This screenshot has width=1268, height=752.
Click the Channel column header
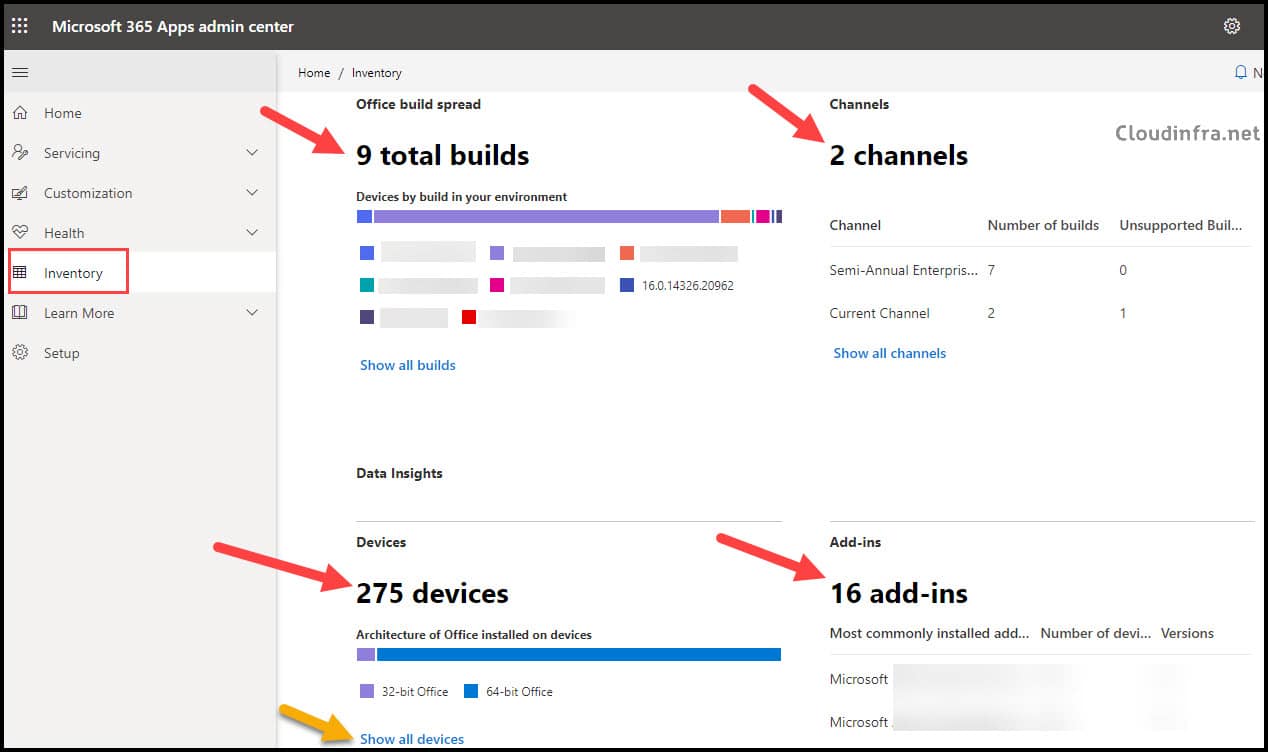click(855, 225)
